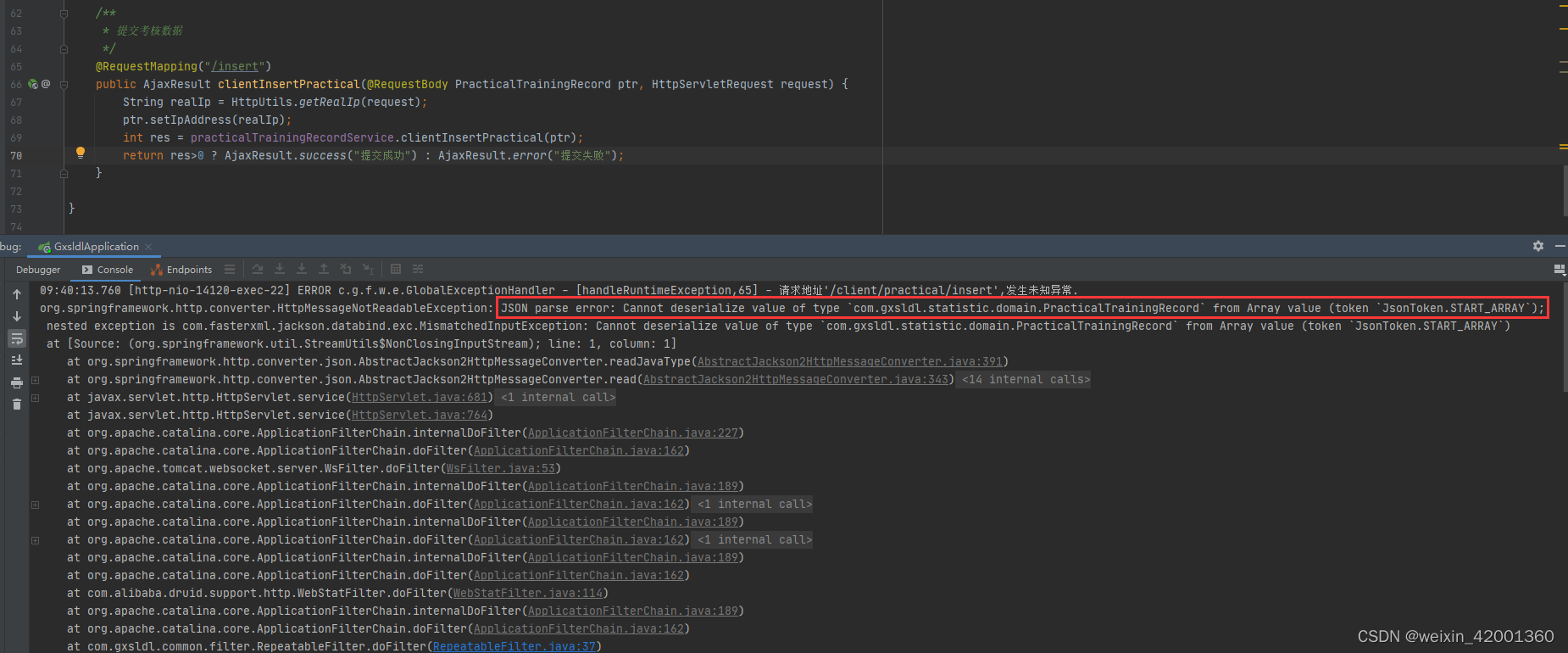Screen dimensions: 1568x653
Task: Click the editor vertical scrollbar thumb
Action: 1565,190
